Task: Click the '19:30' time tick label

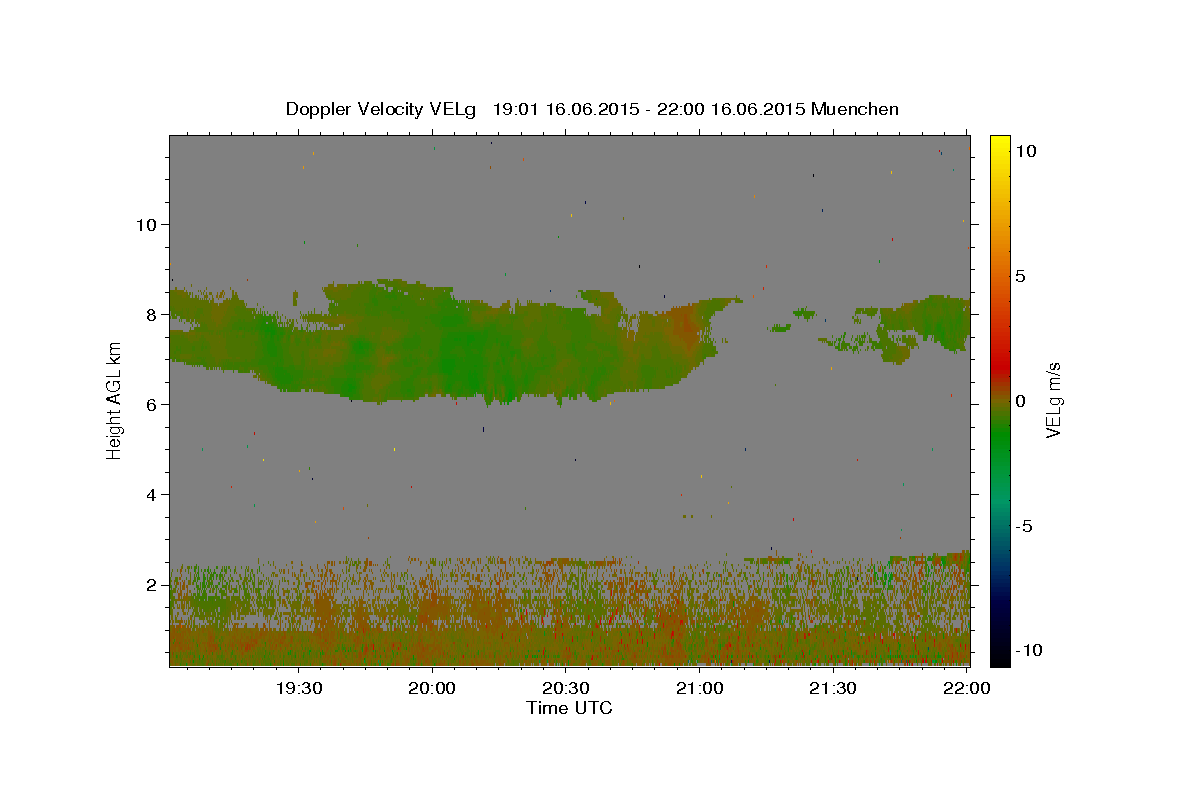Action: pos(299,688)
